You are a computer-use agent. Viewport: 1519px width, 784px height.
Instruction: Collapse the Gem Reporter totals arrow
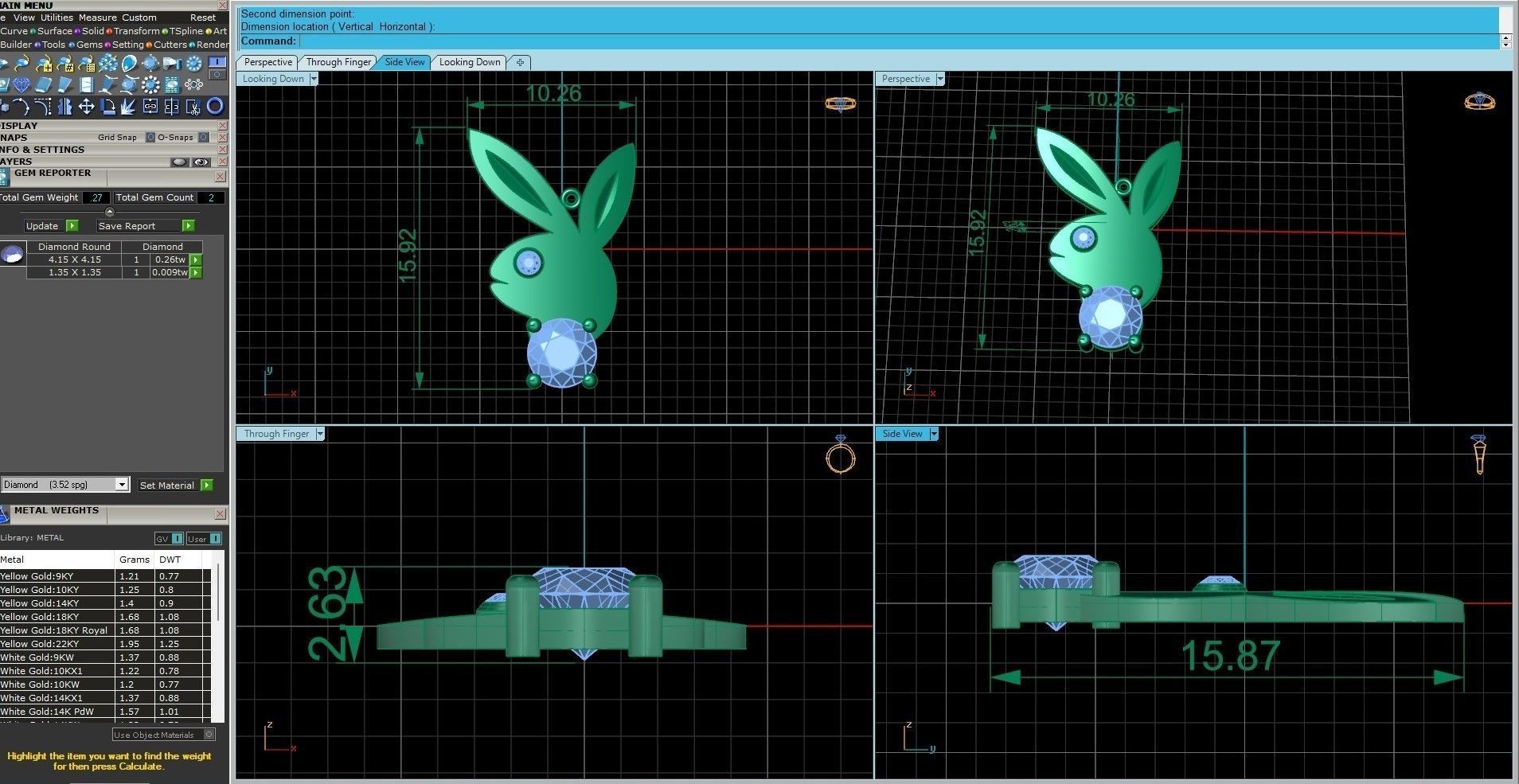tap(110, 212)
